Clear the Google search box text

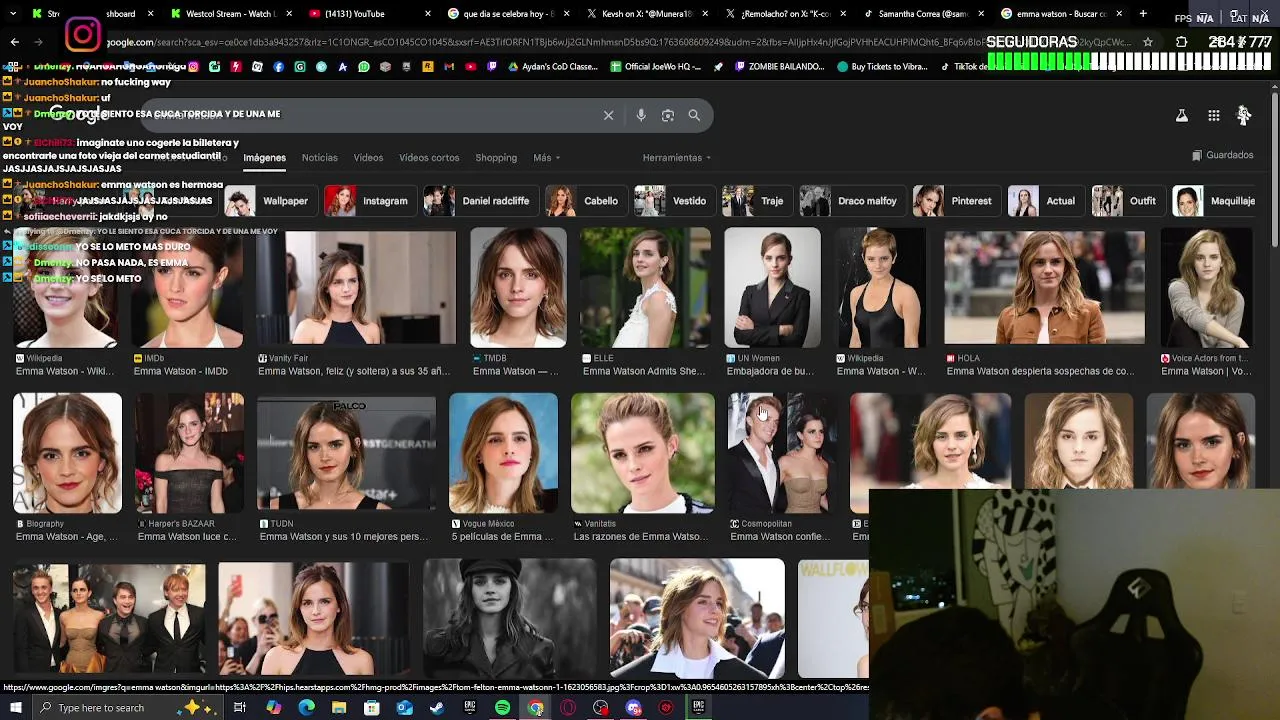(x=608, y=115)
